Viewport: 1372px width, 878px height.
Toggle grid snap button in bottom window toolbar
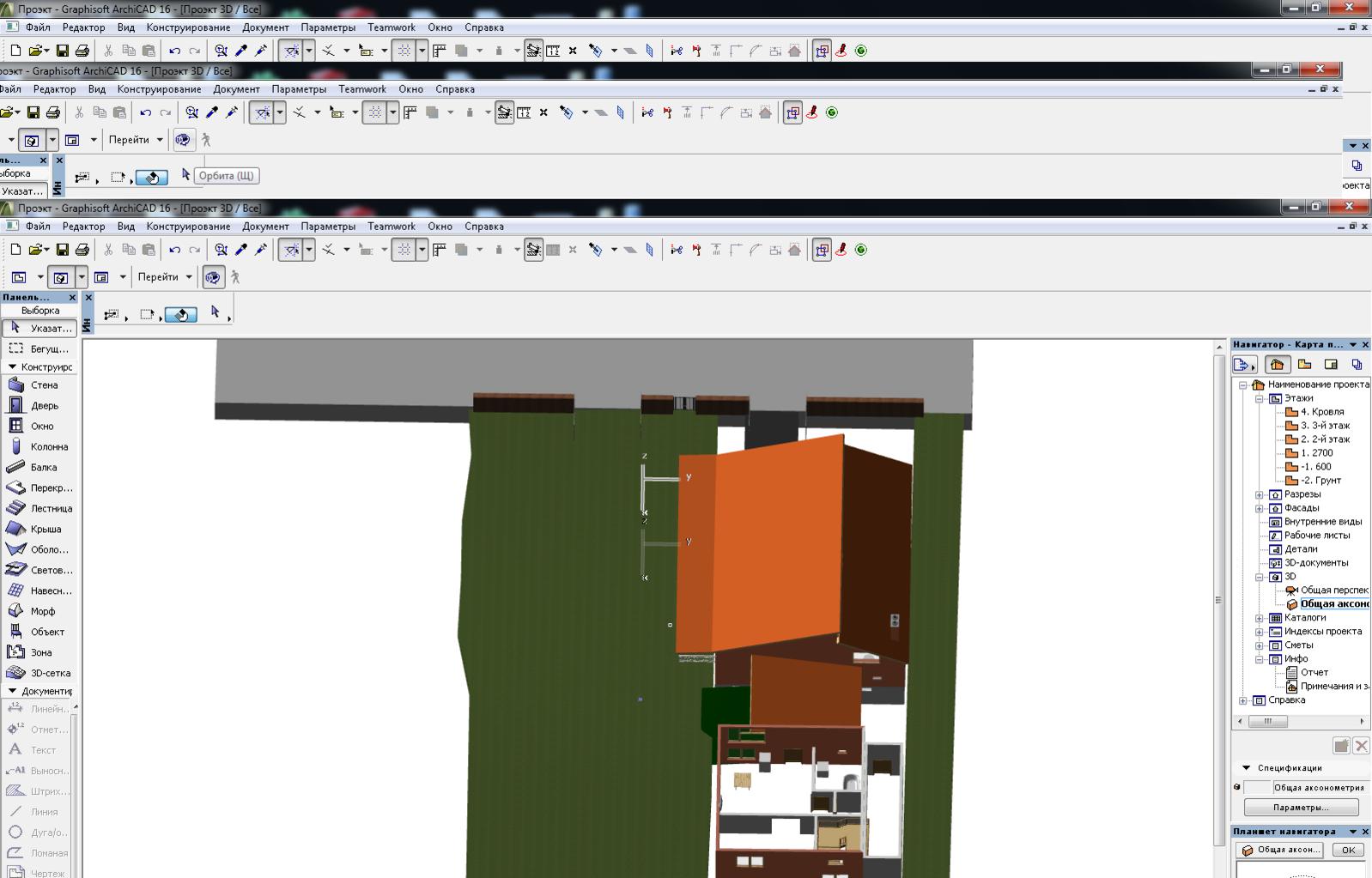click(x=404, y=250)
